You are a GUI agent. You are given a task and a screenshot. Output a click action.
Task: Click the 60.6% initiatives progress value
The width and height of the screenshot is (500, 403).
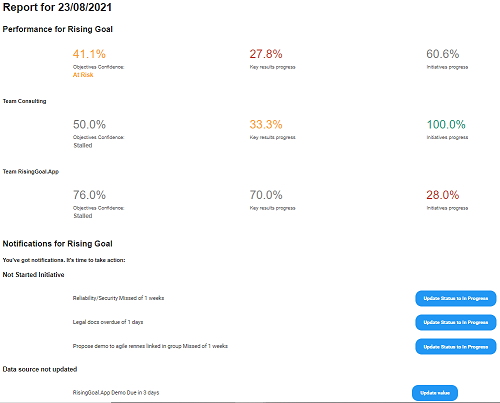click(x=443, y=54)
